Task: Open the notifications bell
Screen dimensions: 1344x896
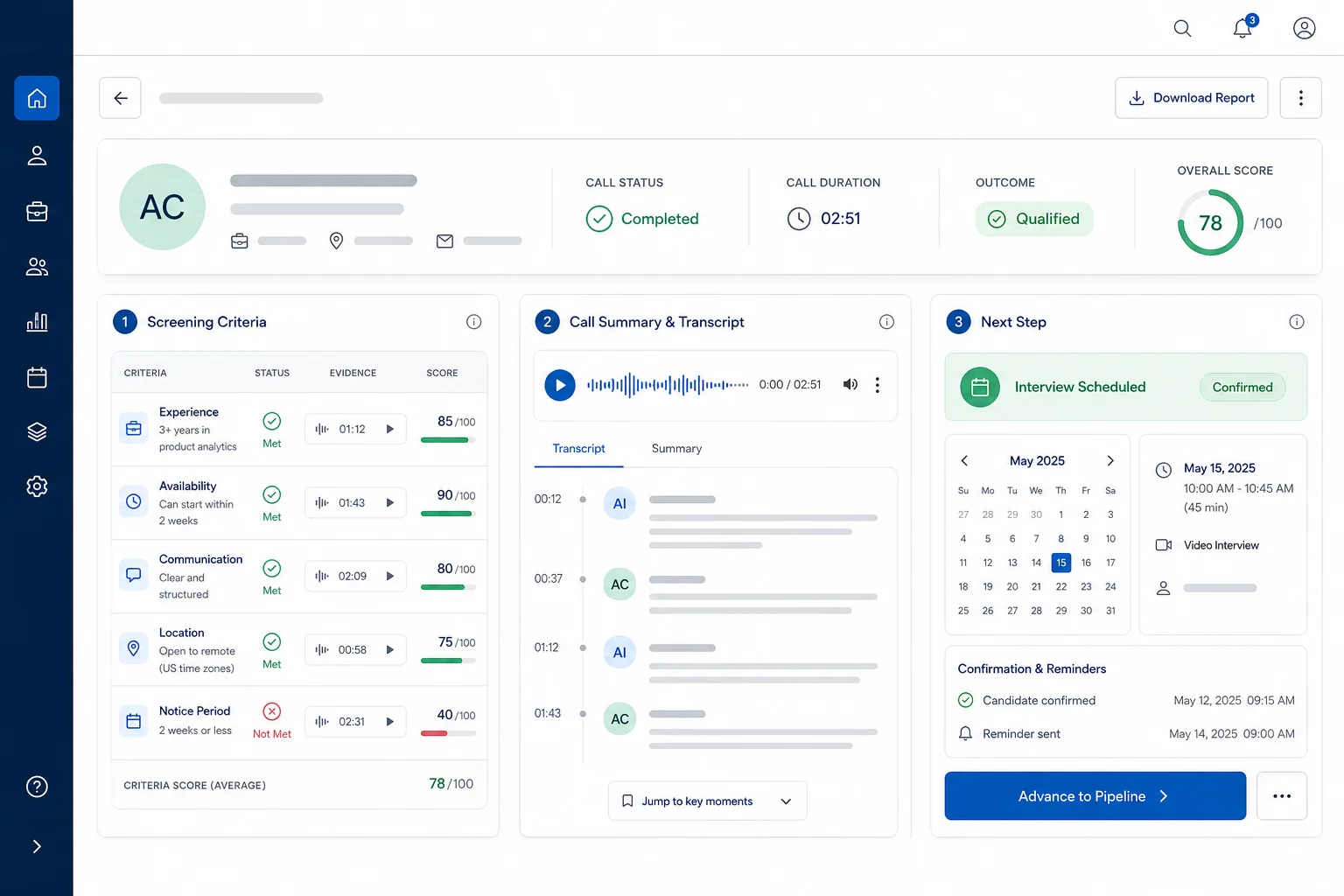Action: 1242,29
